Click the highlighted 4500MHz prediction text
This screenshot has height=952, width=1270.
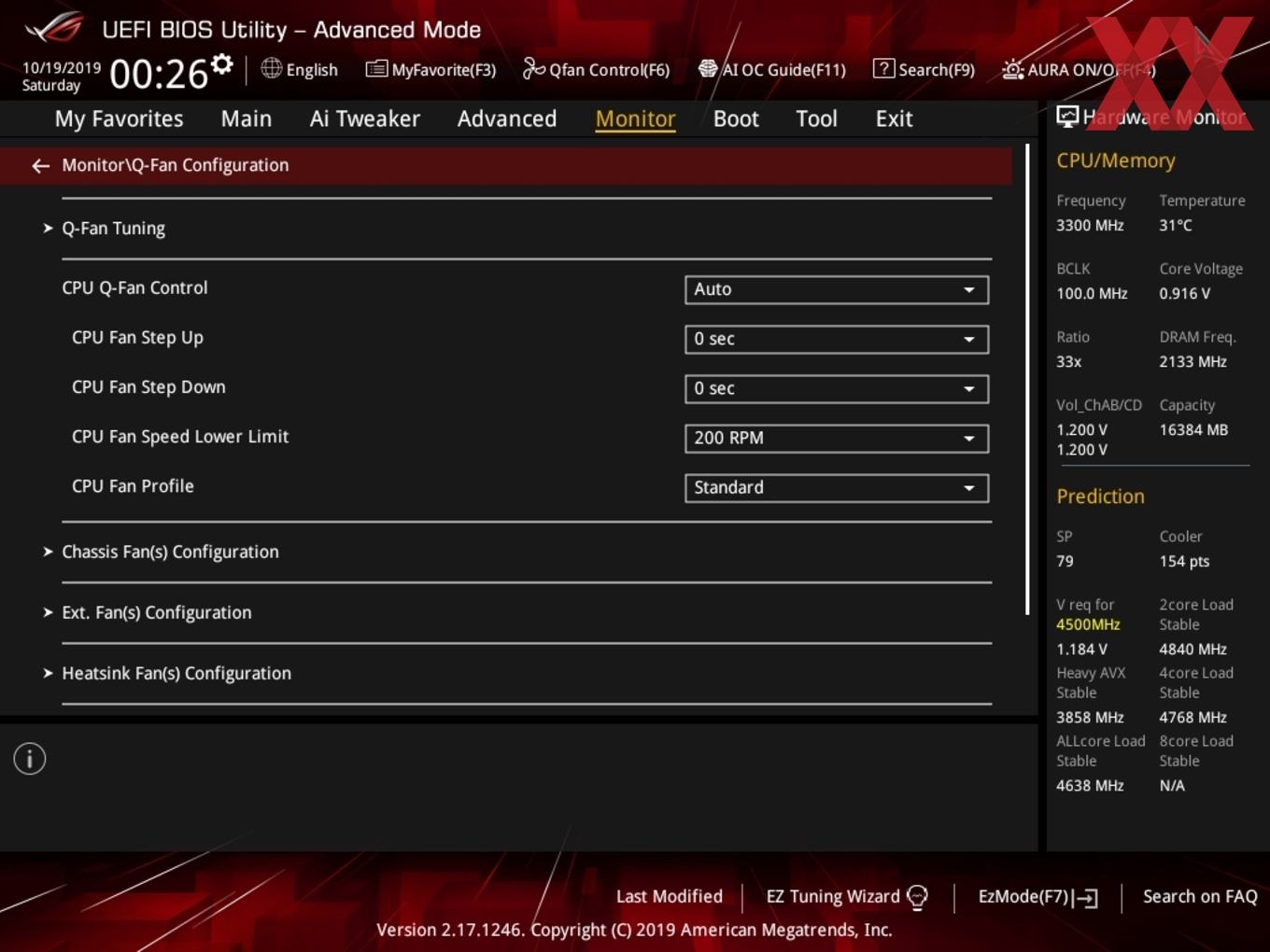[1088, 624]
